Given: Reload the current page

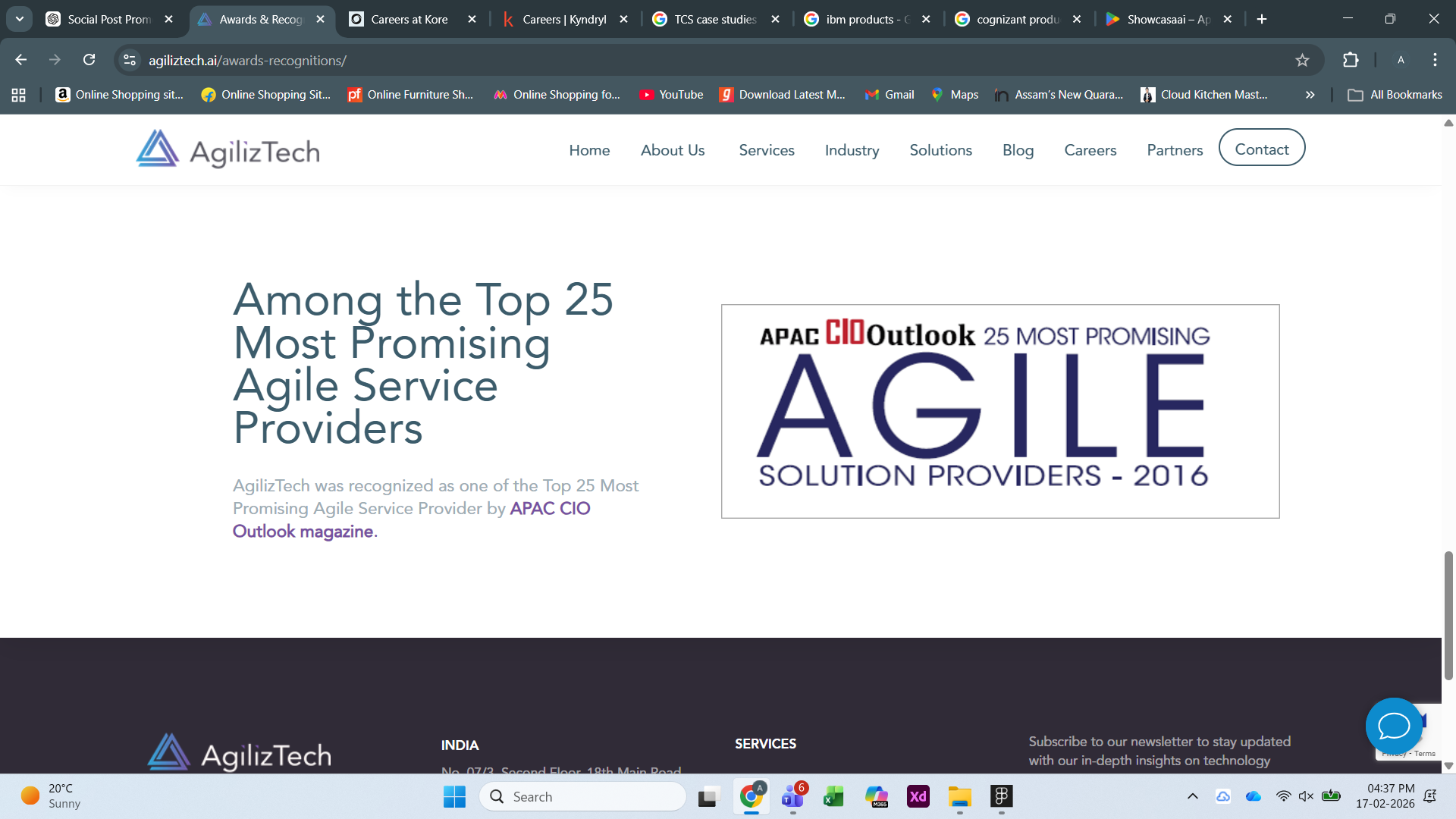Looking at the screenshot, I should click(89, 60).
